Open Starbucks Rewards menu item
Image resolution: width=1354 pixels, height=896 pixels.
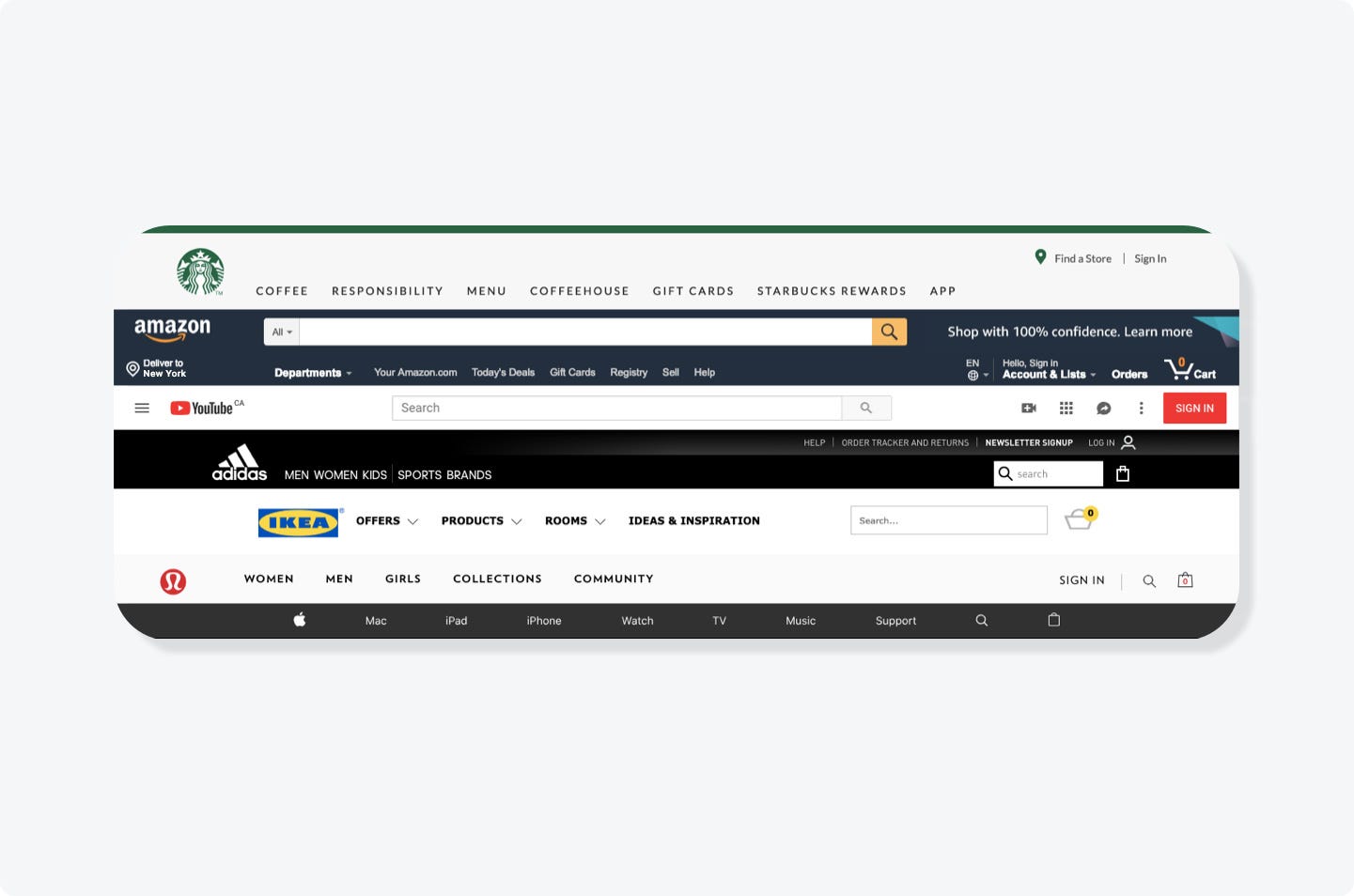(x=832, y=291)
